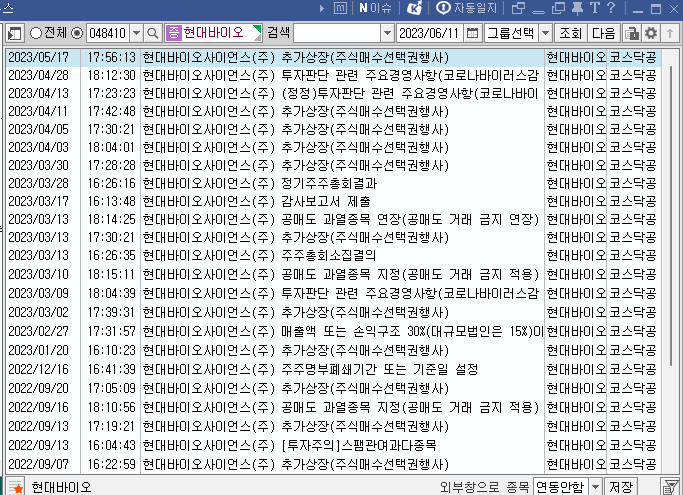Click the 저장 save button
The image size is (683, 495).
[621, 487]
